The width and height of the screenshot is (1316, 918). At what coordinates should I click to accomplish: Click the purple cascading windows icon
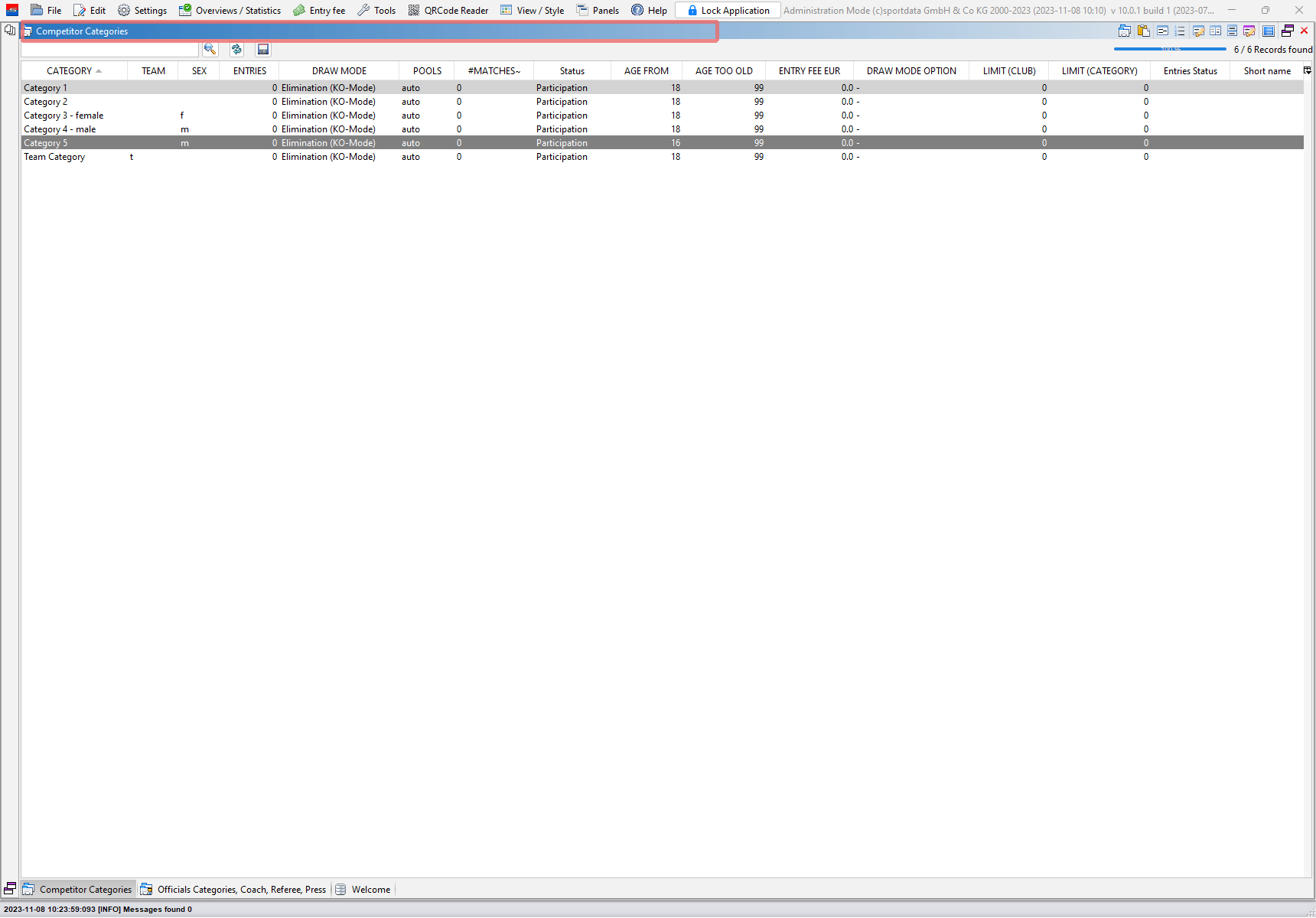(x=1288, y=31)
